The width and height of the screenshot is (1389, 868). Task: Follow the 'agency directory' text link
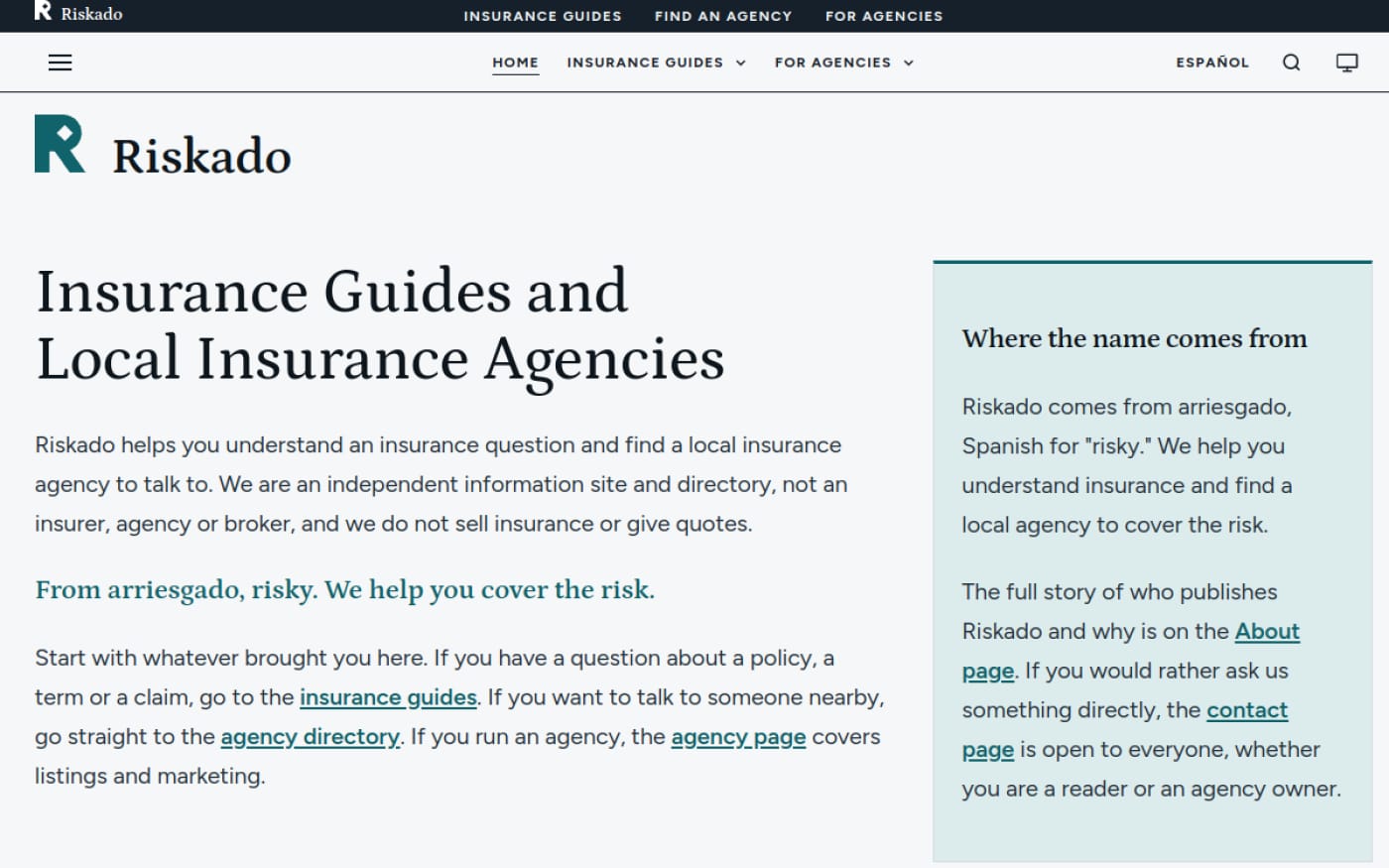click(310, 737)
